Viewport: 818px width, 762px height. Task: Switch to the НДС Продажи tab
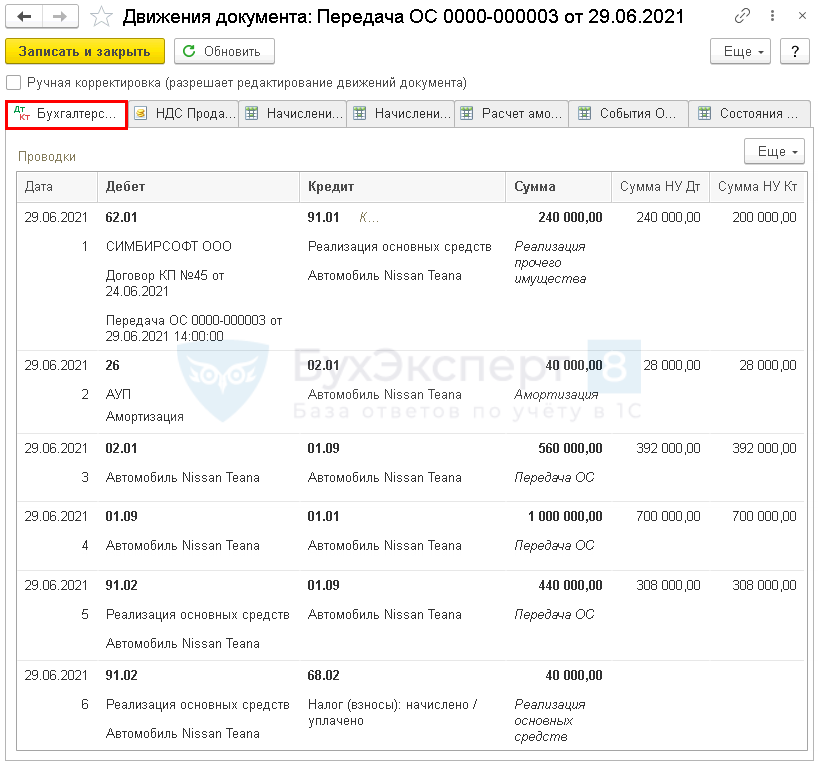point(184,114)
